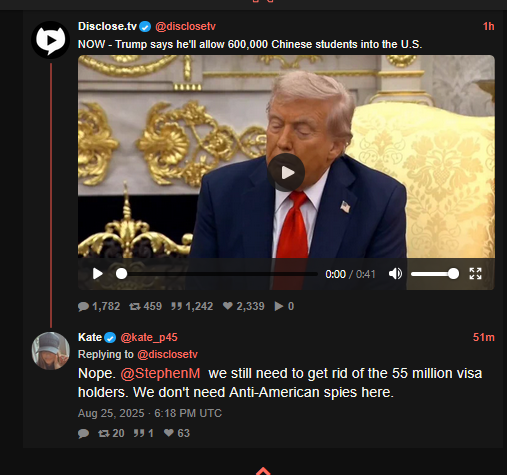Open the 51m timestamp permalink
Viewport: 507px width, 475px height.
(x=484, y=337)
